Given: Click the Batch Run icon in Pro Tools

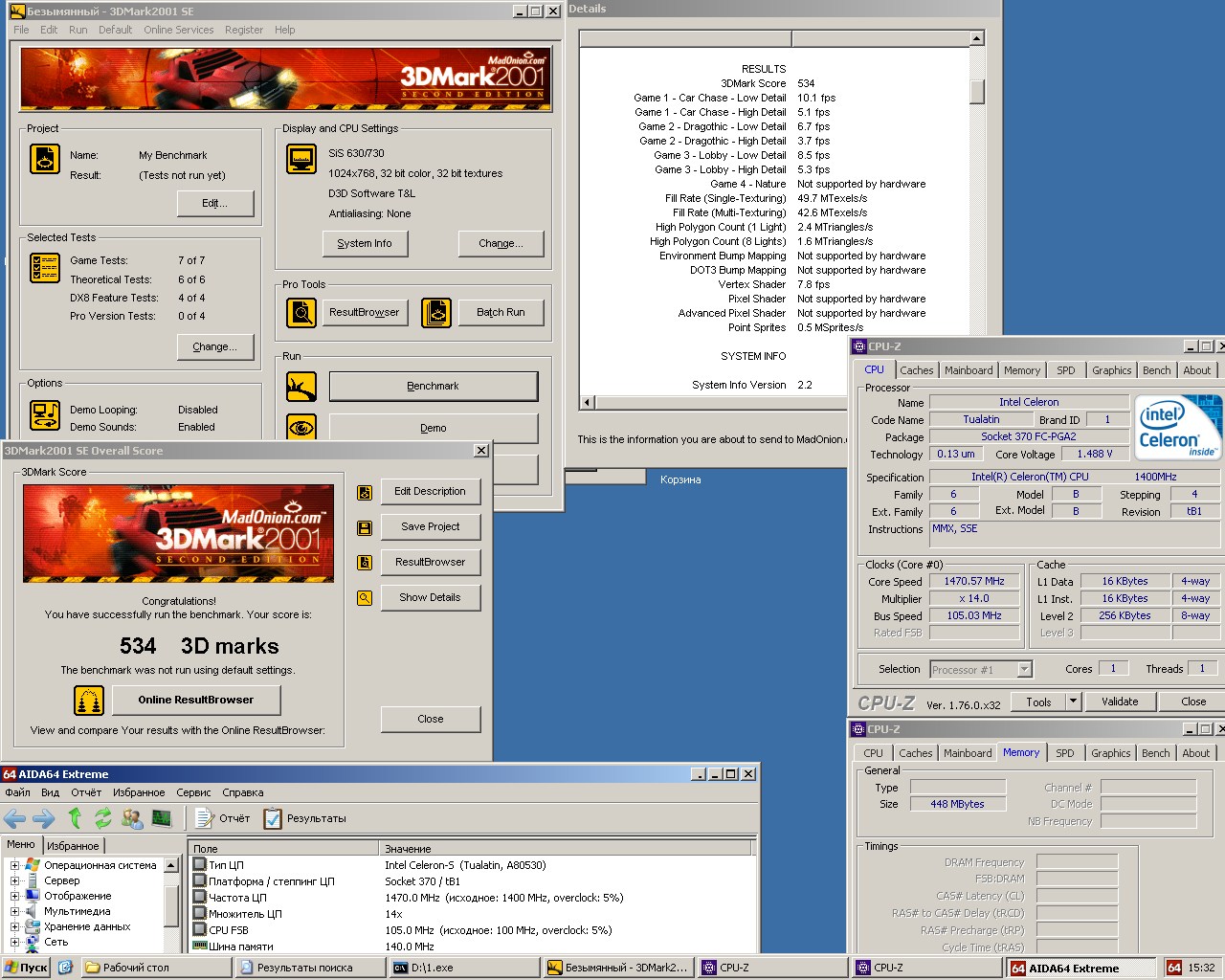Looking at the screenshot, I should click(436, 312).
